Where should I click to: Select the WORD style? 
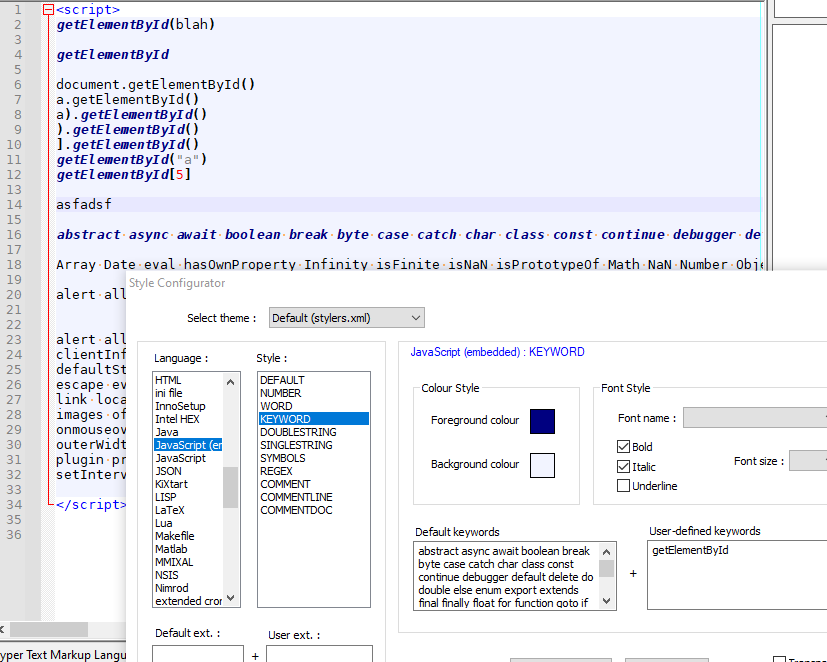click(x=276, y=406)
